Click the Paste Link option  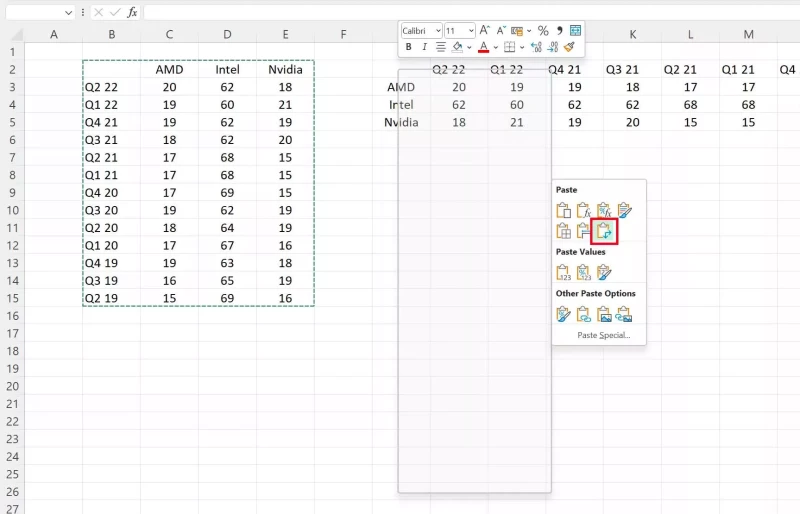[x=584, y=314]
